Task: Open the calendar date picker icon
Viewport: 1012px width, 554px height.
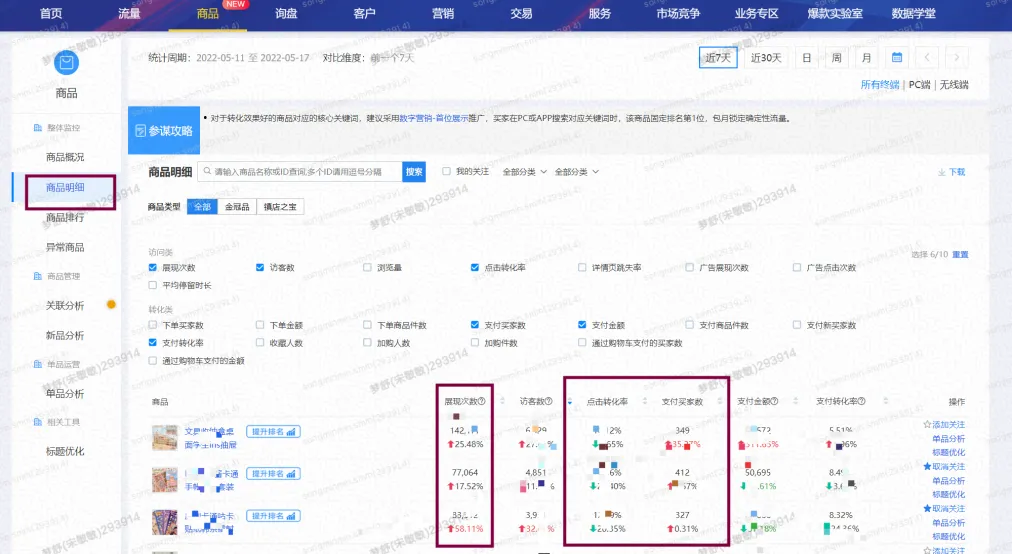Action: tap(897, 58)
